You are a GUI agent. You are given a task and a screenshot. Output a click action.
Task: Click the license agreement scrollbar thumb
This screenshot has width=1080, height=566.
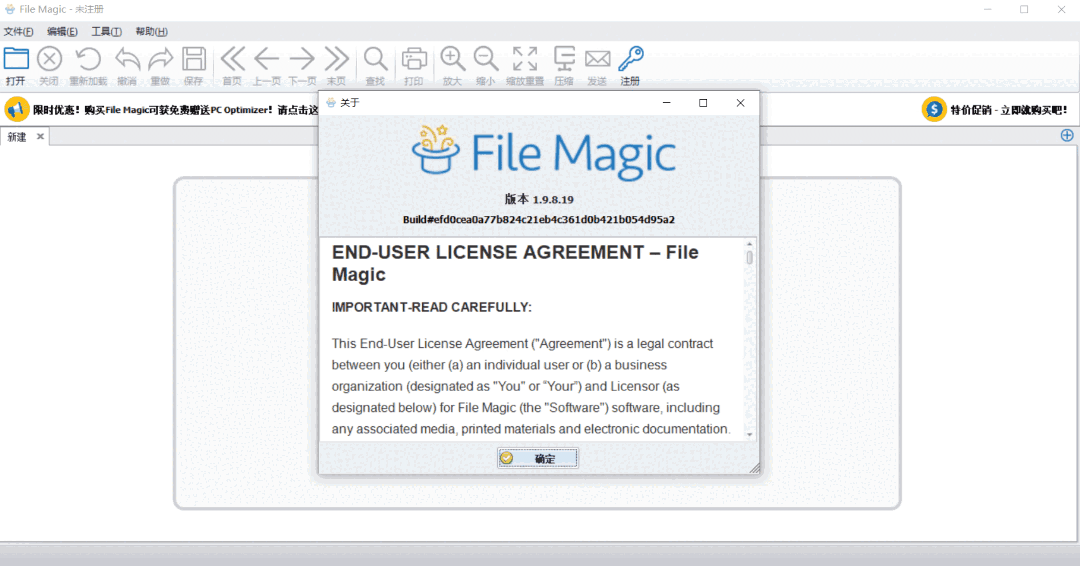coord(749,258)
